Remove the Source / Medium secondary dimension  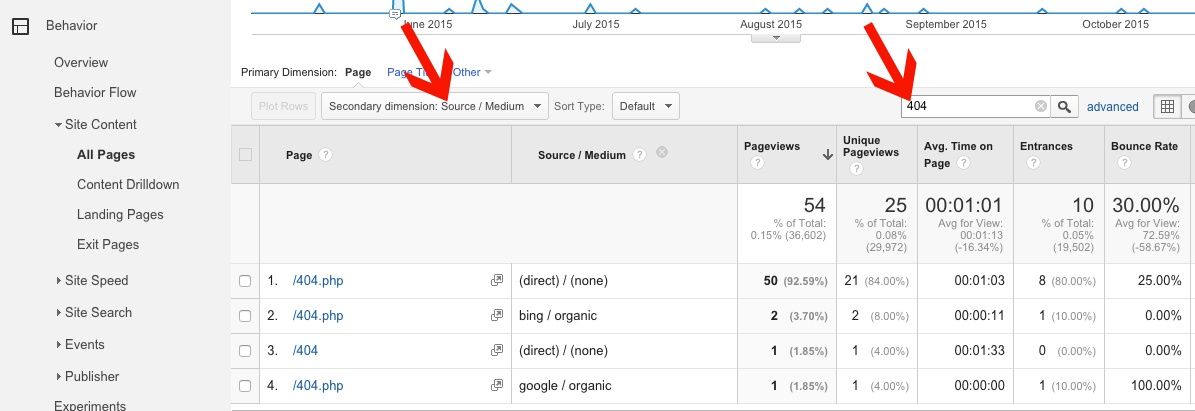(661, 154)
